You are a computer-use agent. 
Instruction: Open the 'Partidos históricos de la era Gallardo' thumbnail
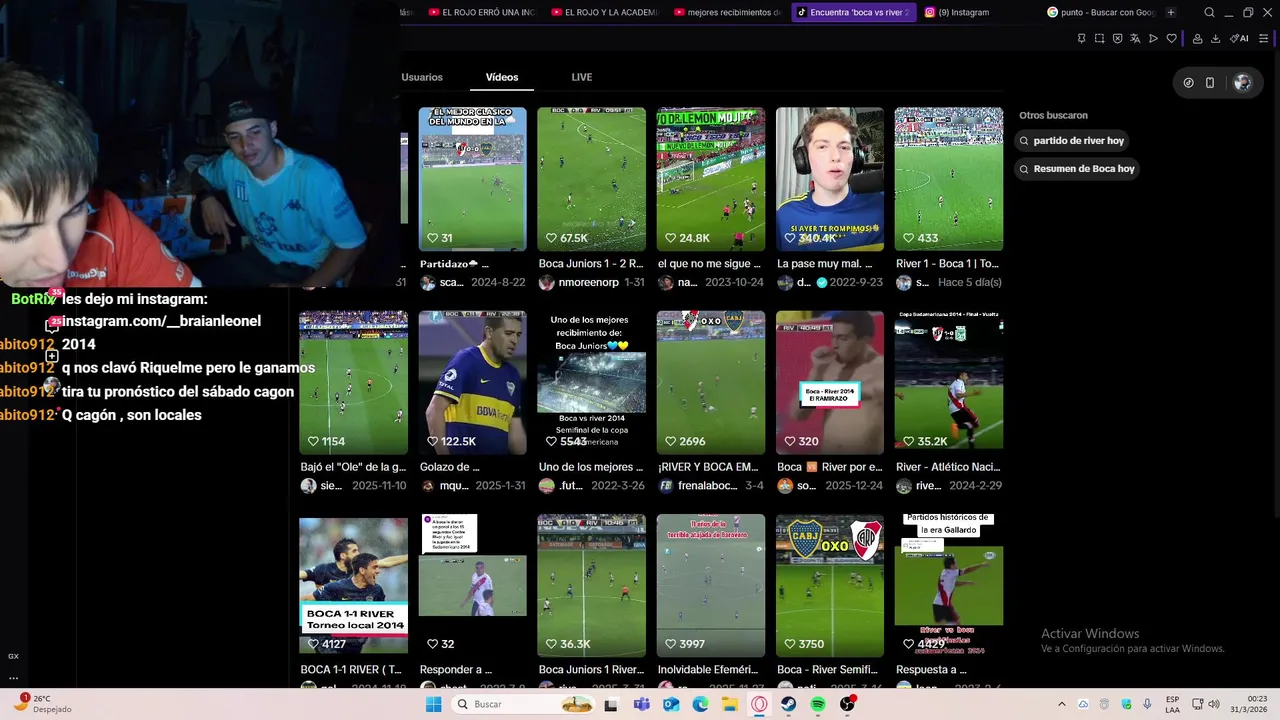pos(948,585)
